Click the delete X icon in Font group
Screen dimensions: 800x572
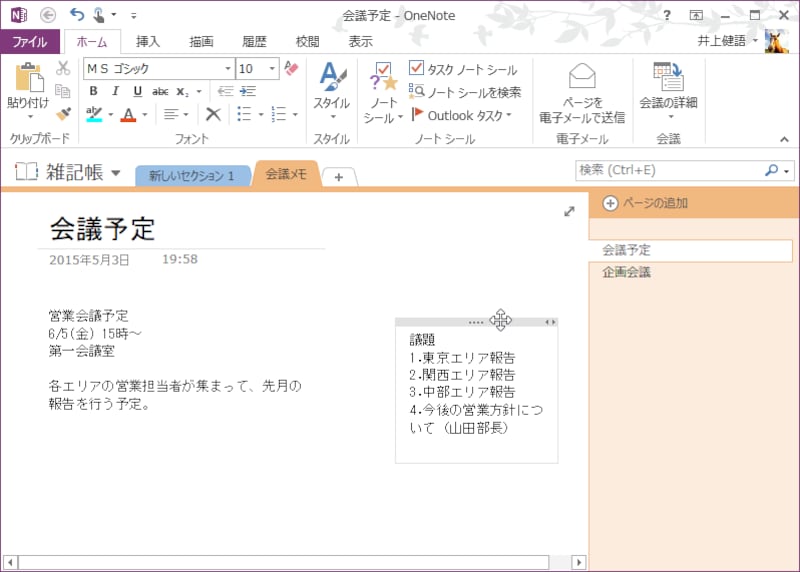[212, 114]
